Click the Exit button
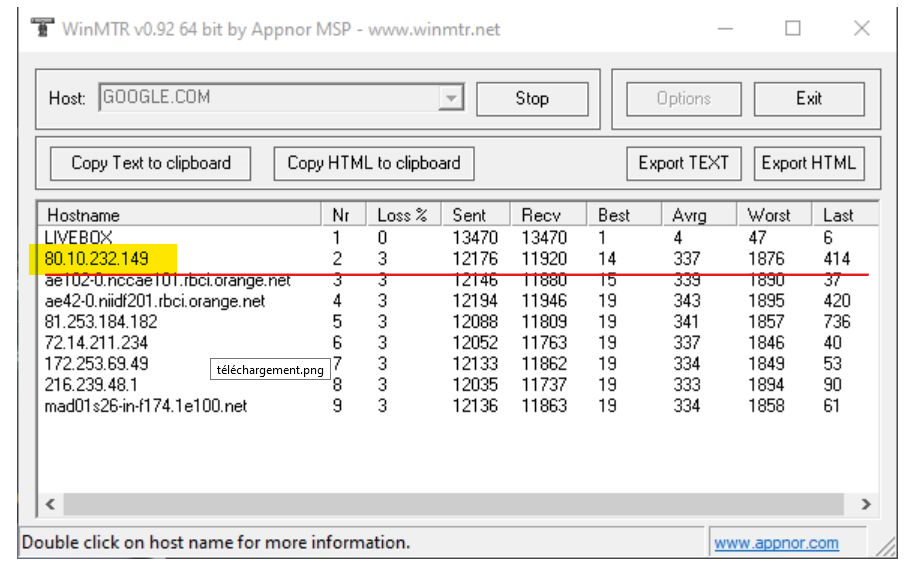 click(808, 98)
